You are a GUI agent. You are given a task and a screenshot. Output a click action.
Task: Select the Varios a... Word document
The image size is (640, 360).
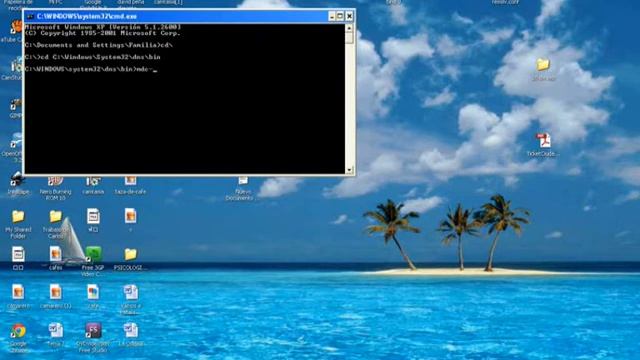point(130,300)
